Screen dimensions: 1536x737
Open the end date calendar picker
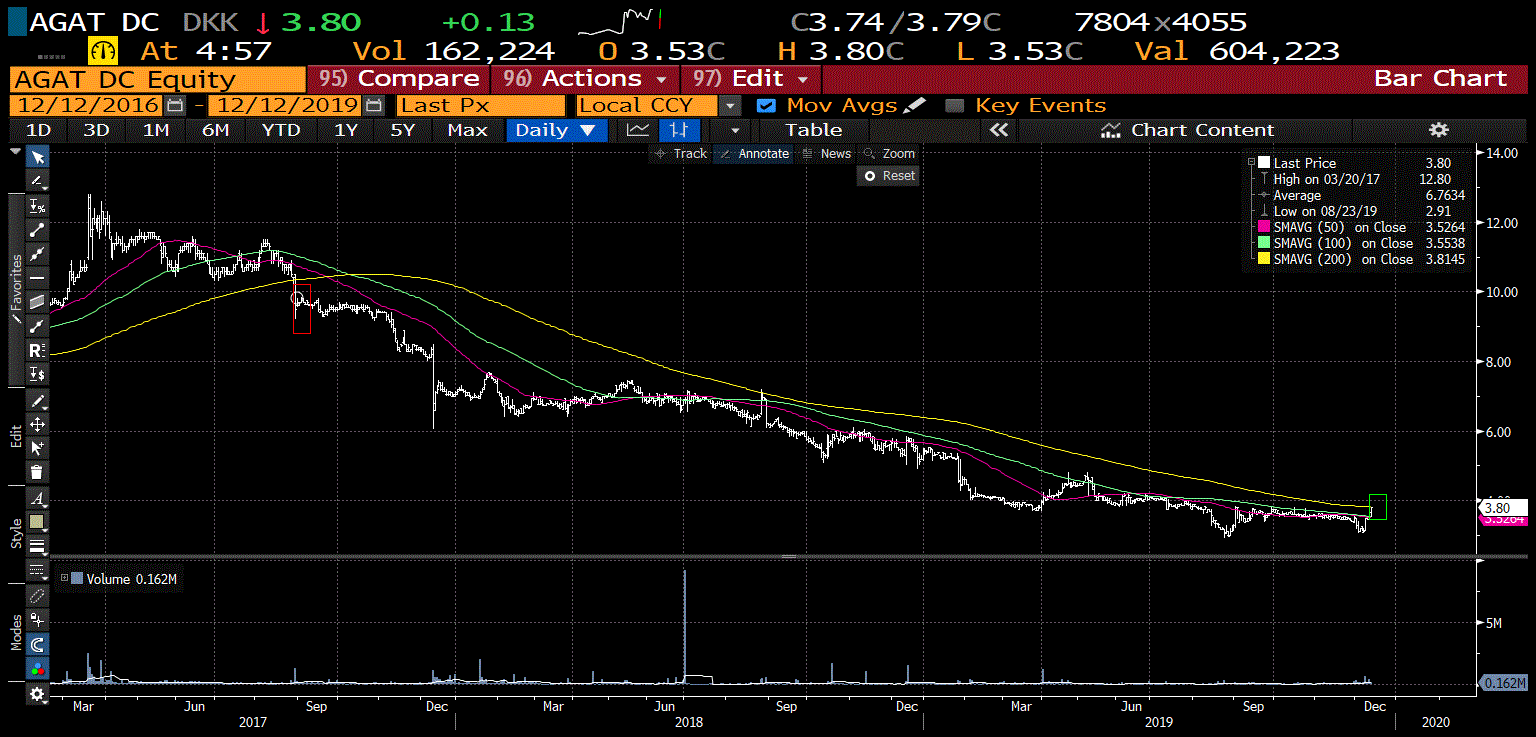[375, 105]
